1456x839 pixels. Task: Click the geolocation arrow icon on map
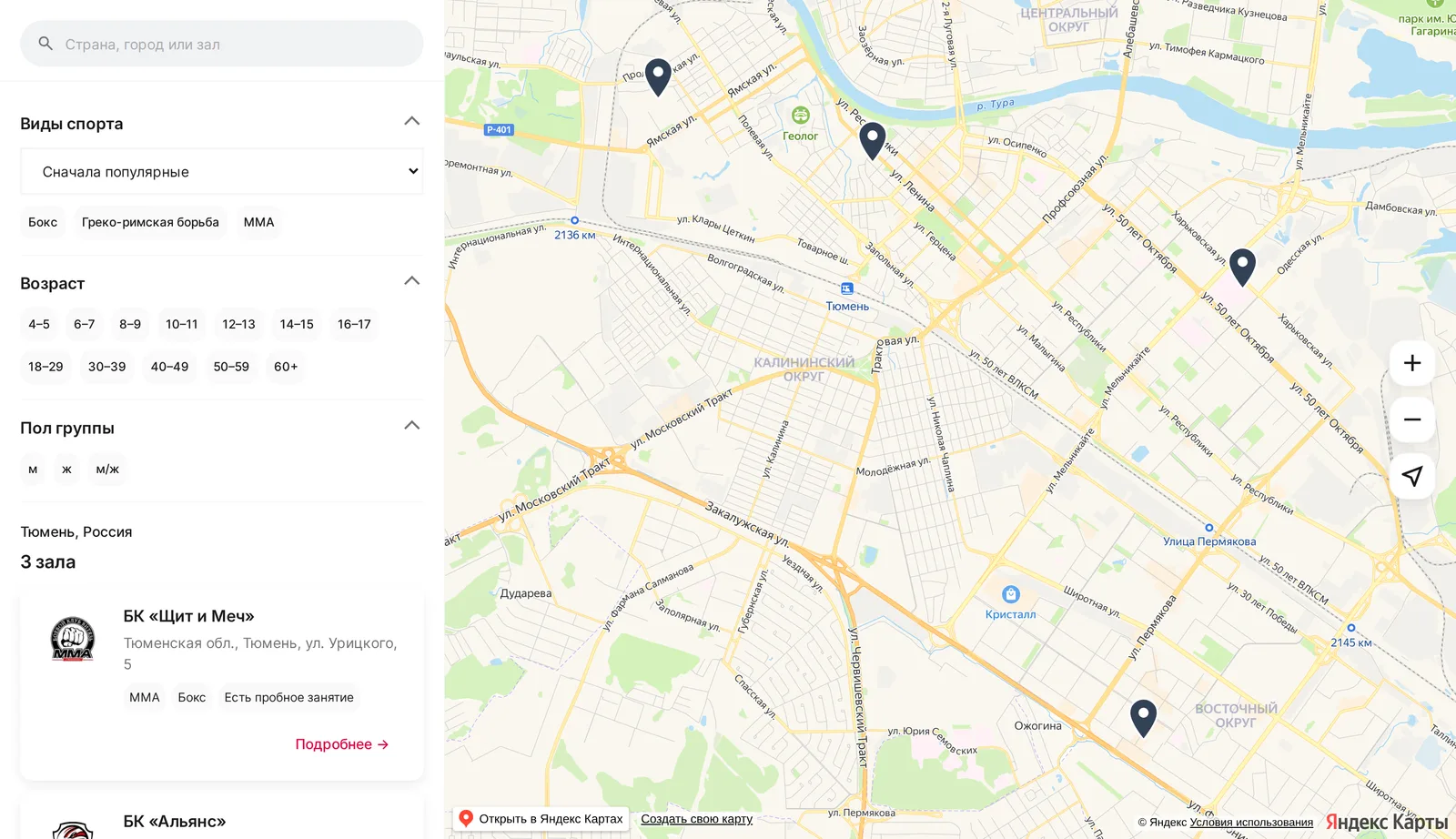coord(1412,476)
